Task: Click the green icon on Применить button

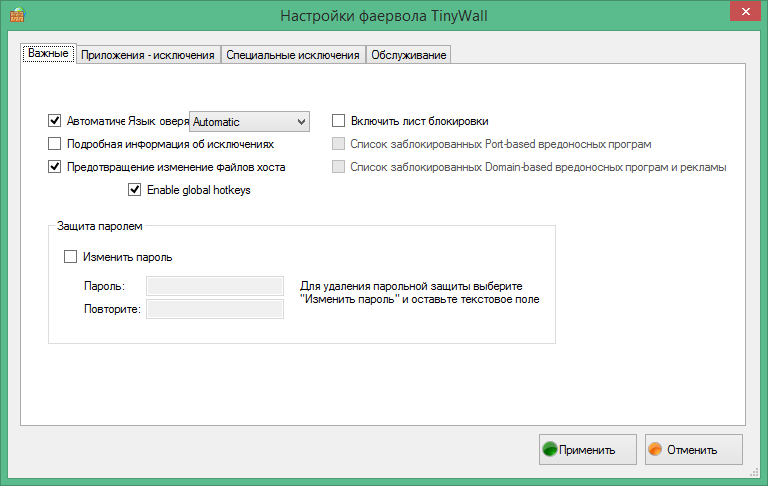Action: pos(550,449)
